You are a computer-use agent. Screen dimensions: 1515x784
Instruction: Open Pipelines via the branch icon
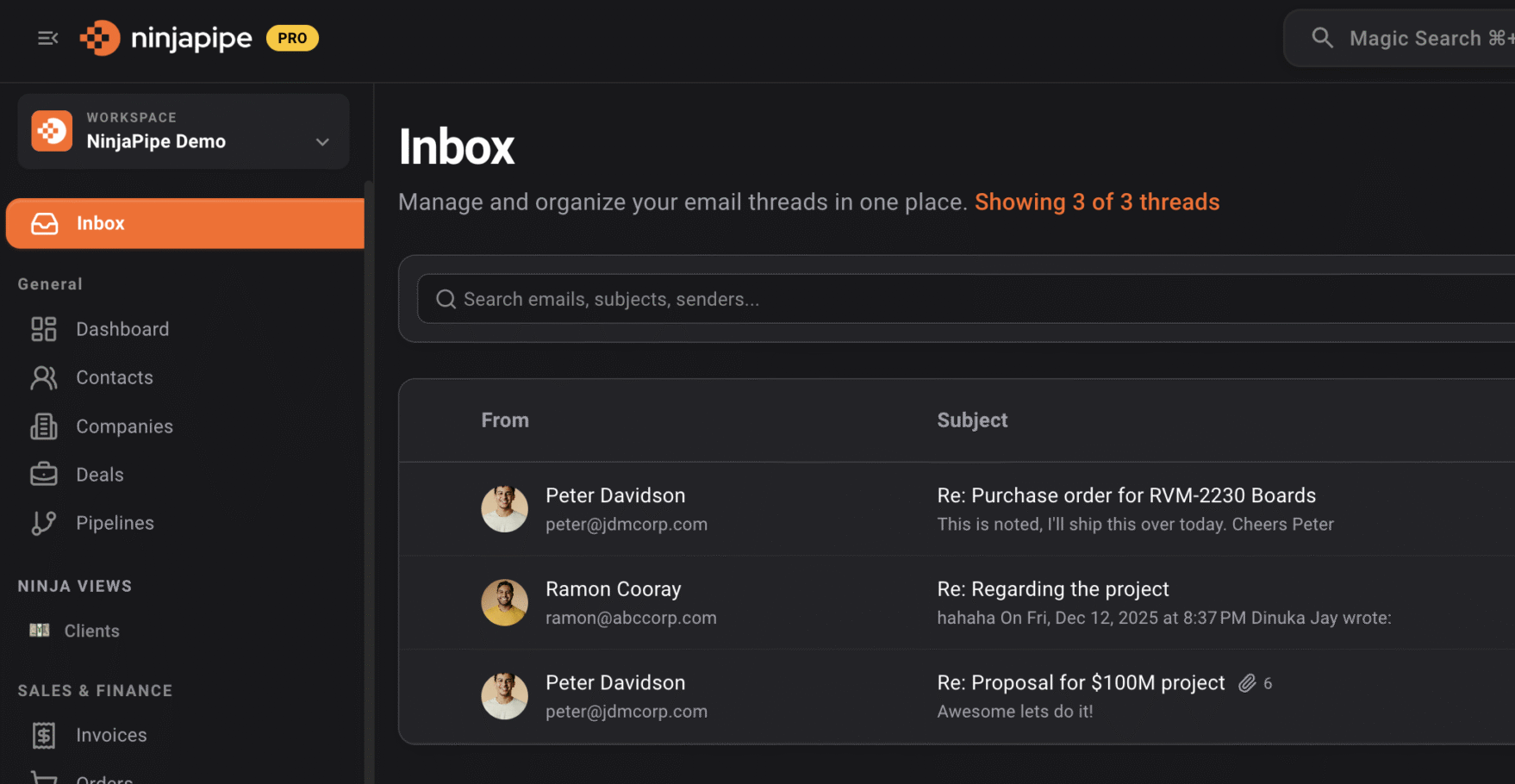pyautogui.click(x=44, y=523)
